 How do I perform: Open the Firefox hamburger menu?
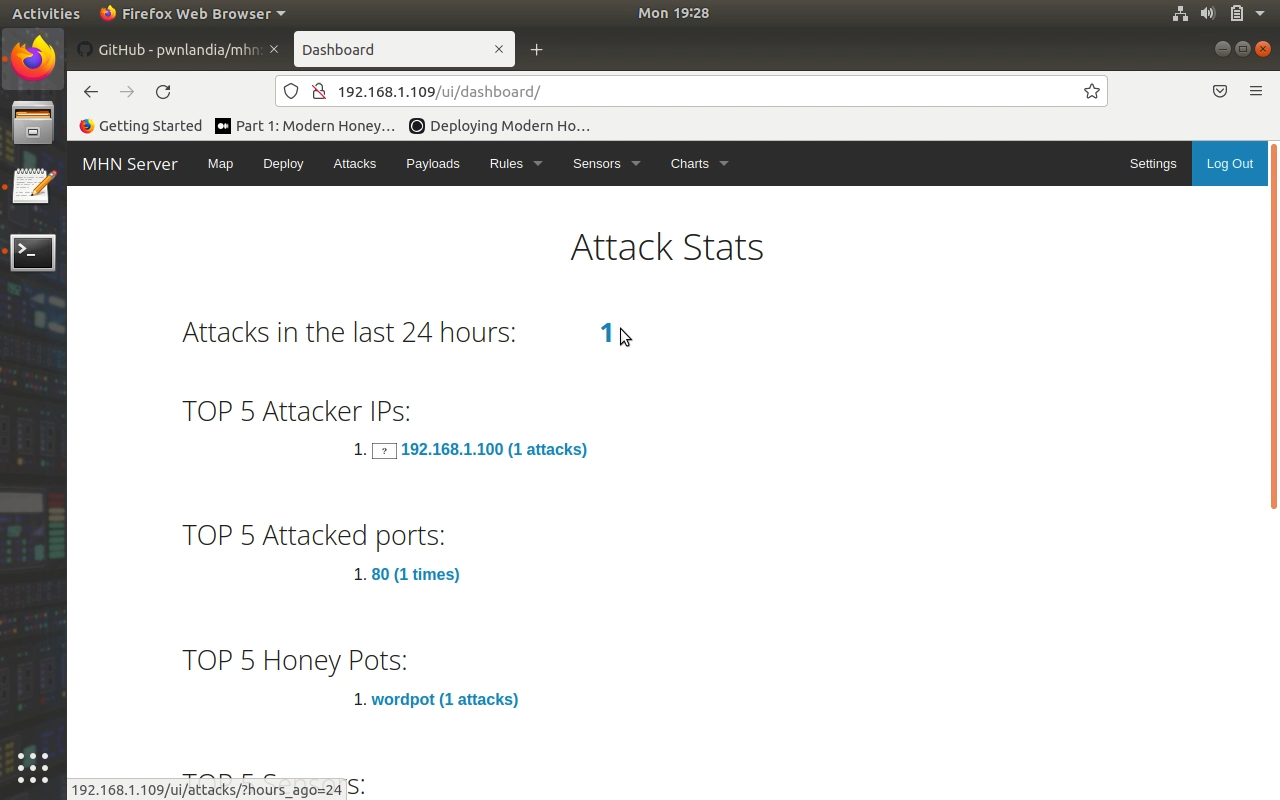1256,92
